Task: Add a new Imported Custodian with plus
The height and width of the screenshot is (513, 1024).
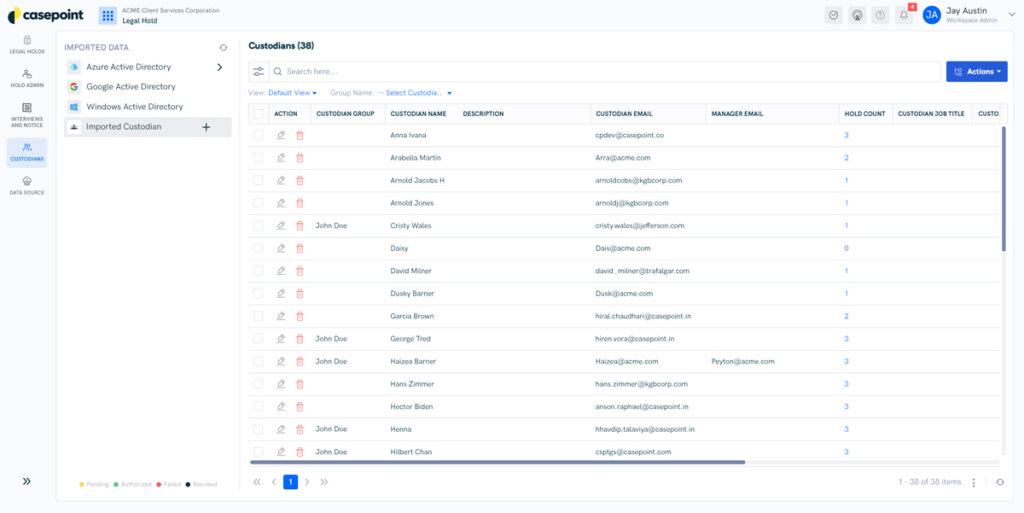Action: click(x=206, y=127)
